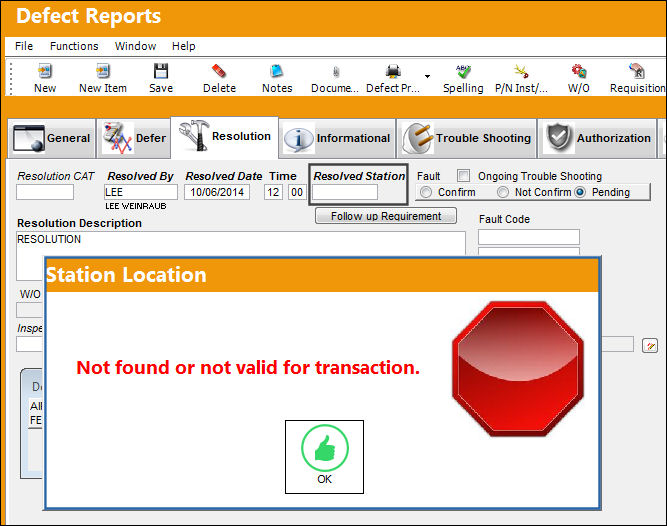Select the Resolution tab
667x526 pixels.
click(225, 137)
